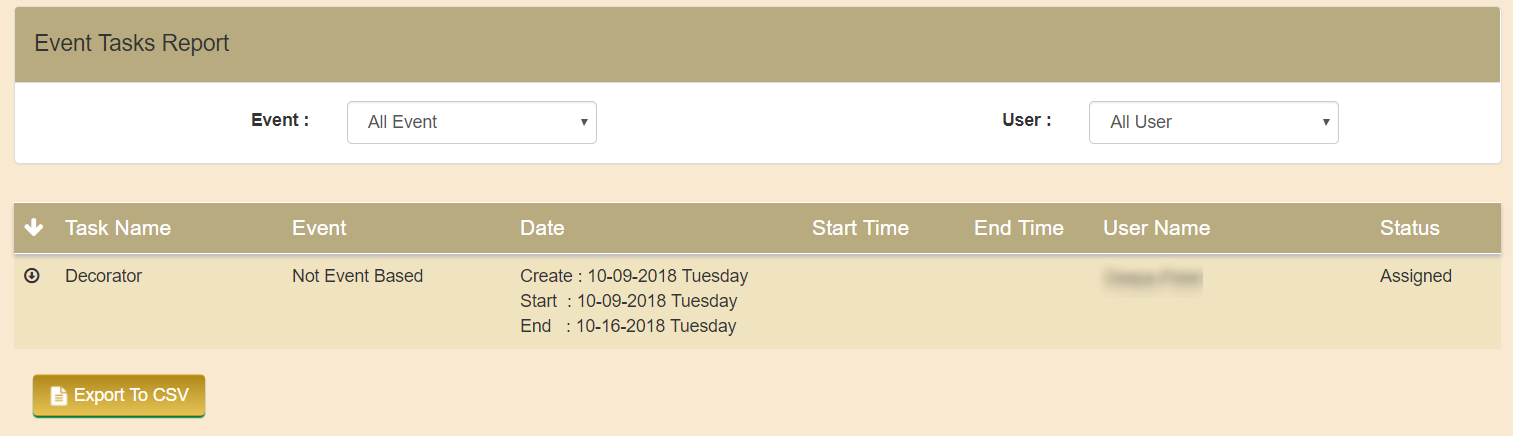Click the Date column header

coord(542,228)
